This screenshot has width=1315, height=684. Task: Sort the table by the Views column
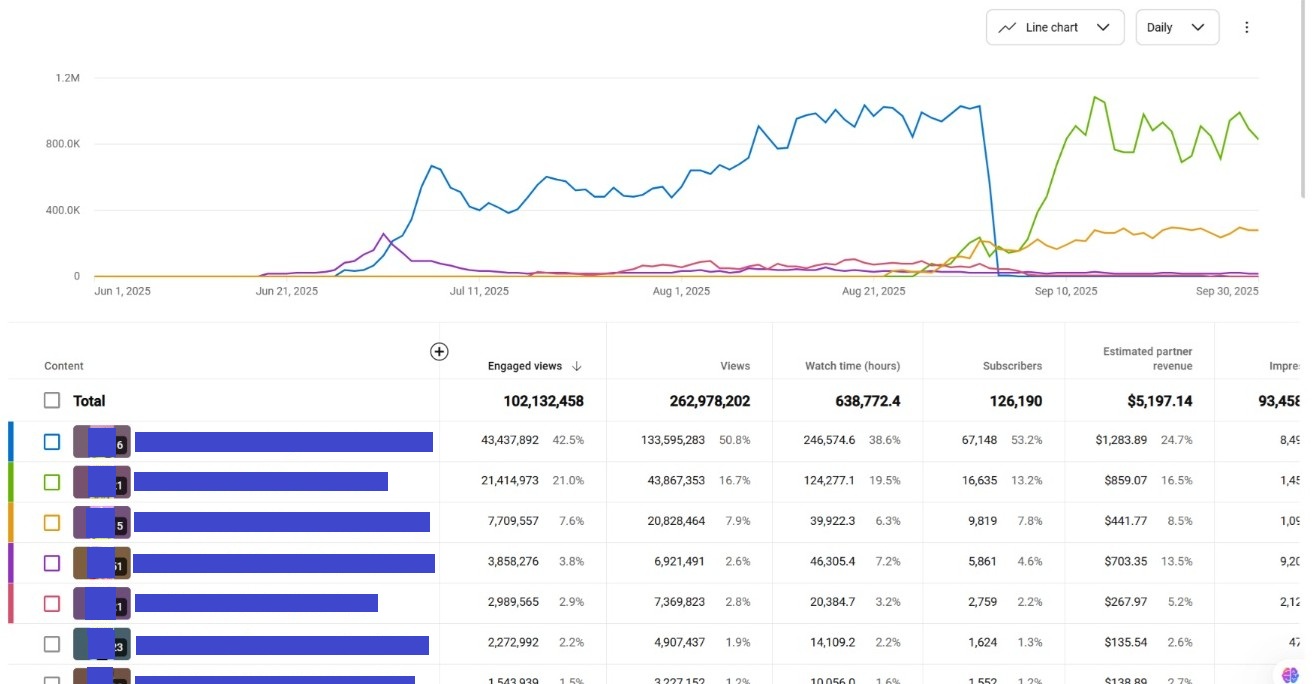[735, 366]
